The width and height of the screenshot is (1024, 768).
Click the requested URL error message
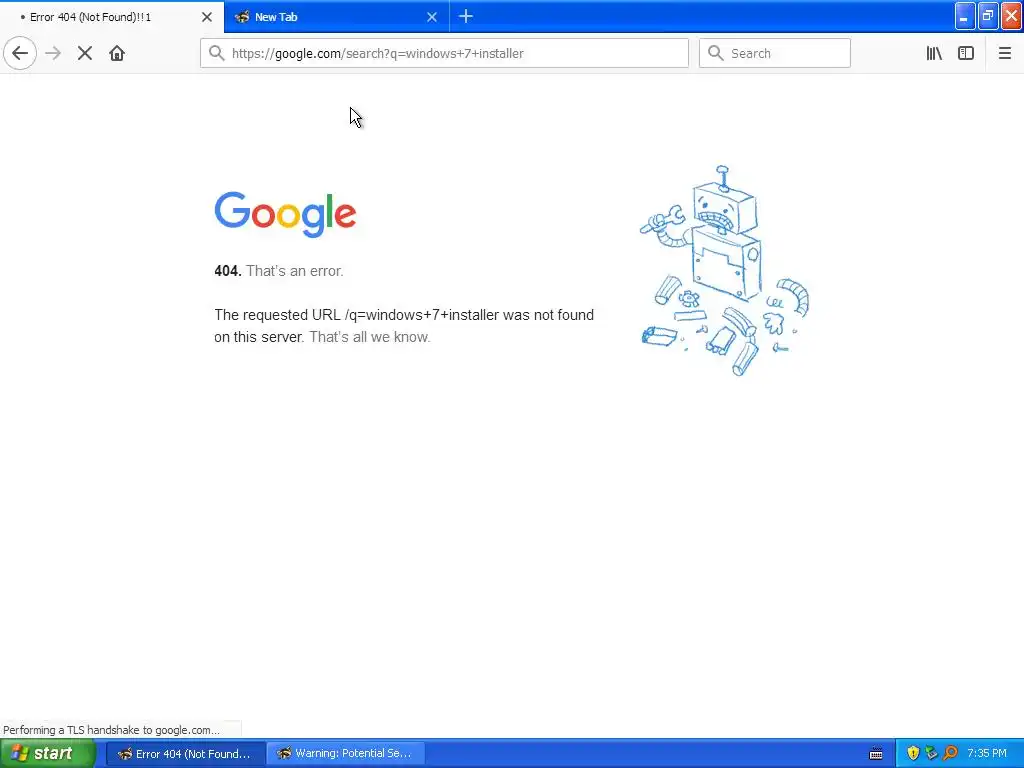[404, 326]
